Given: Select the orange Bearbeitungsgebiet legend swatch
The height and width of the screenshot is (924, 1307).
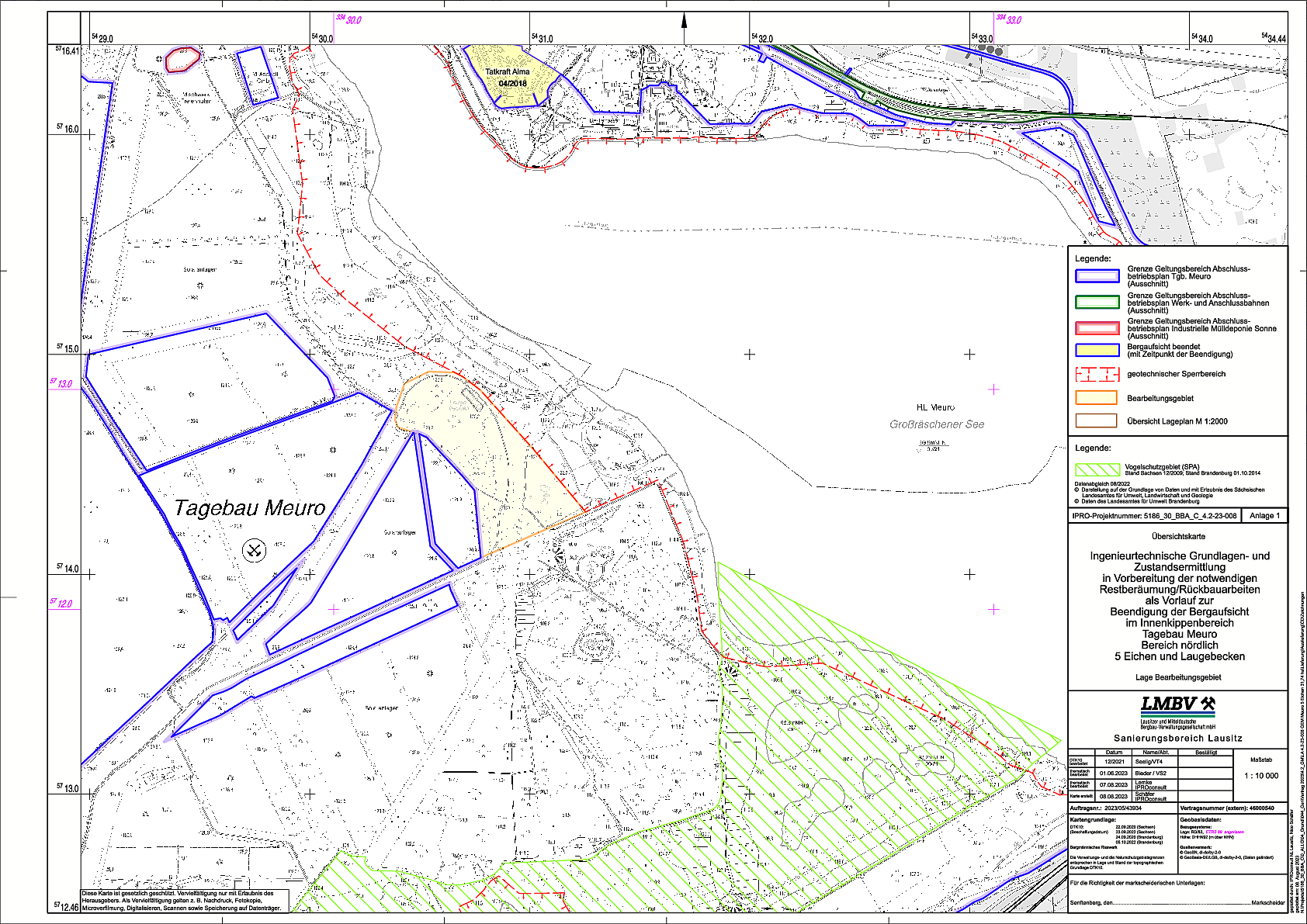Looking at the screenshot, I should pos(1097,398).
